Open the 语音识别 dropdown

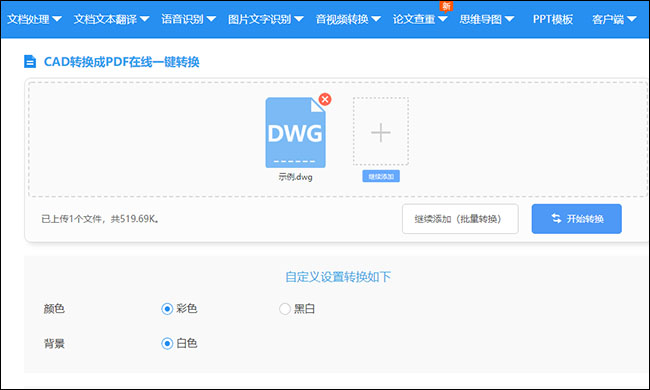coord(188,19)
